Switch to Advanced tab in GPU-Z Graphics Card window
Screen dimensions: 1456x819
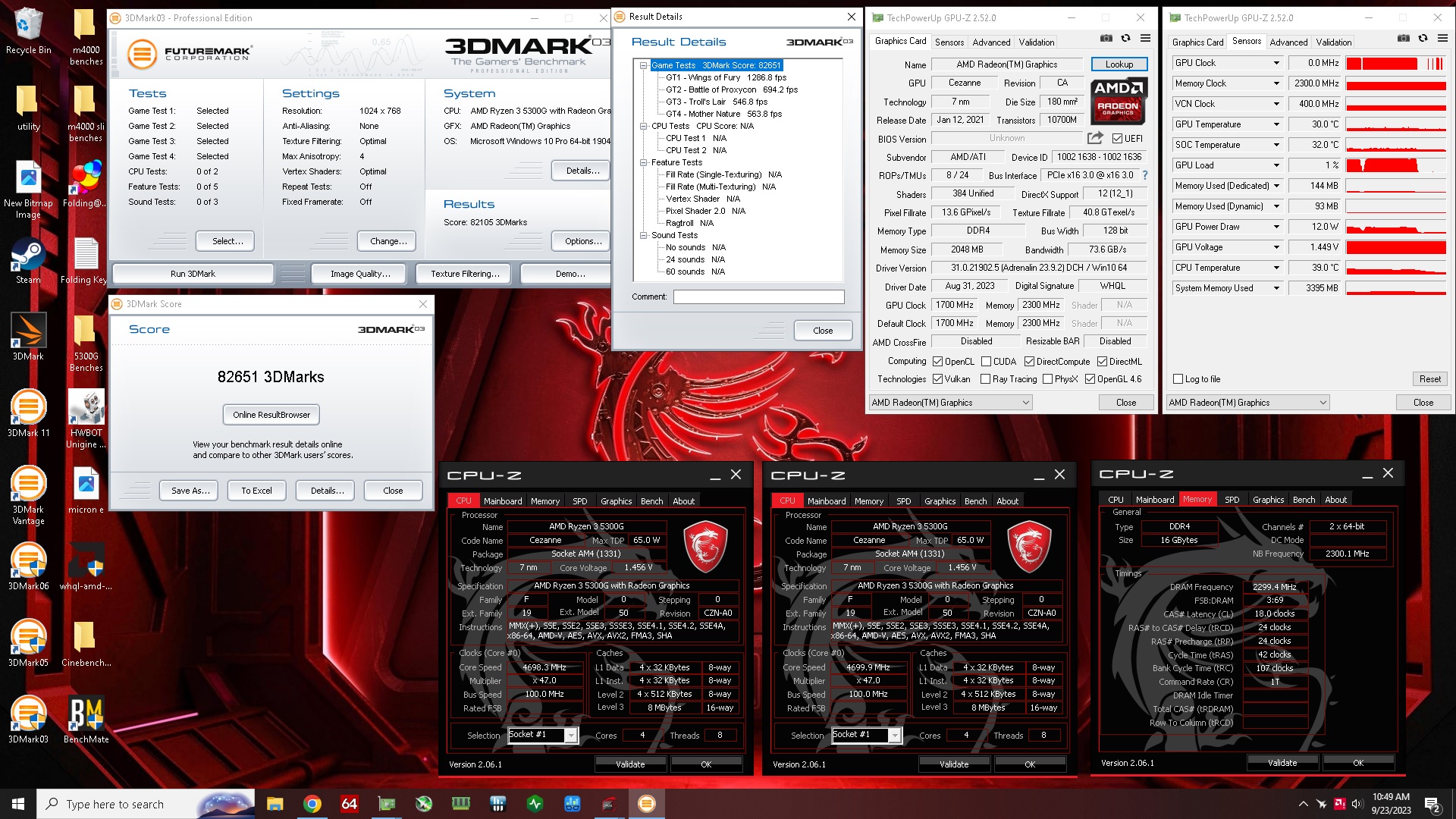(x=991, y=42)
